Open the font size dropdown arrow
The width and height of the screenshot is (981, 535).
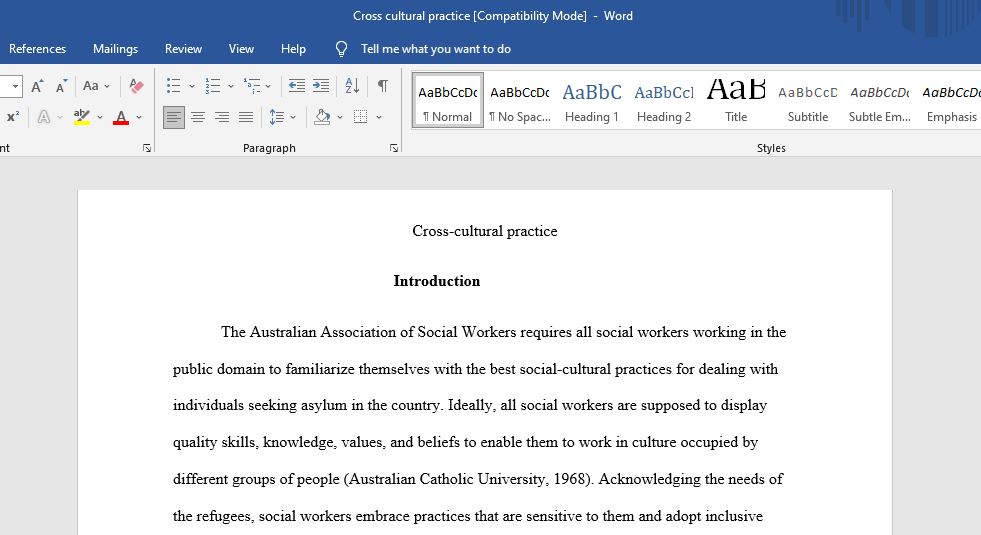click(15, 86)
